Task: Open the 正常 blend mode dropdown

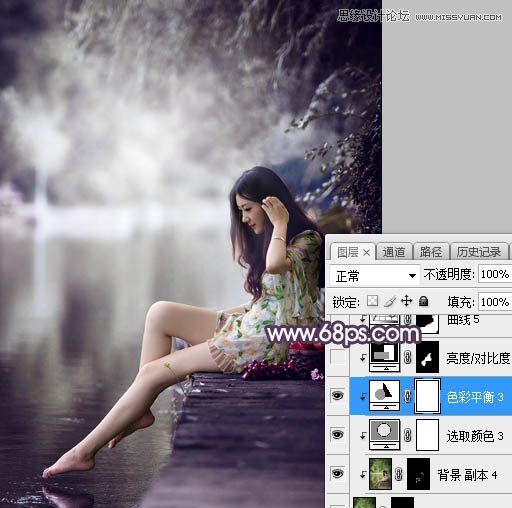Action: (374, 276)
